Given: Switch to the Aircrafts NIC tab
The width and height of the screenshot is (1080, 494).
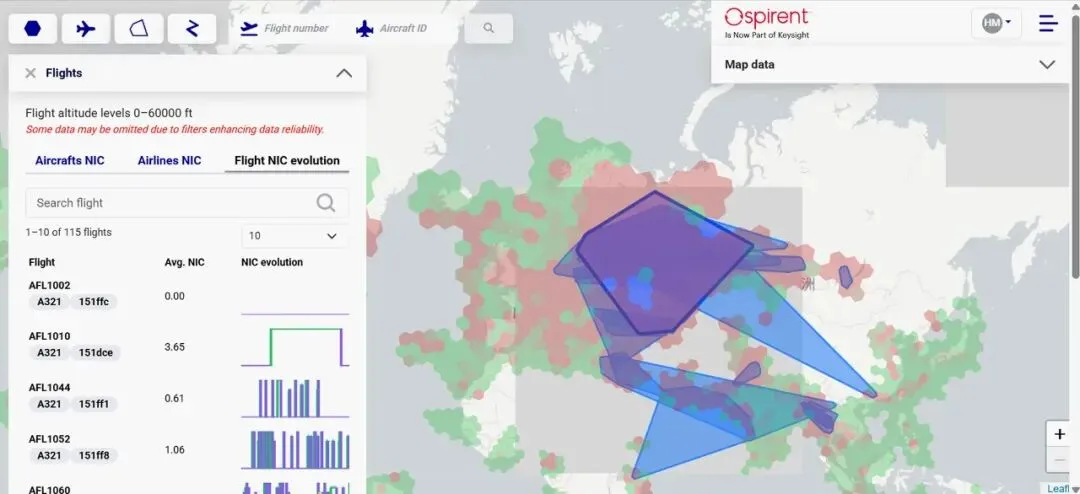Looking at the screenshot, I should (70, 161).
